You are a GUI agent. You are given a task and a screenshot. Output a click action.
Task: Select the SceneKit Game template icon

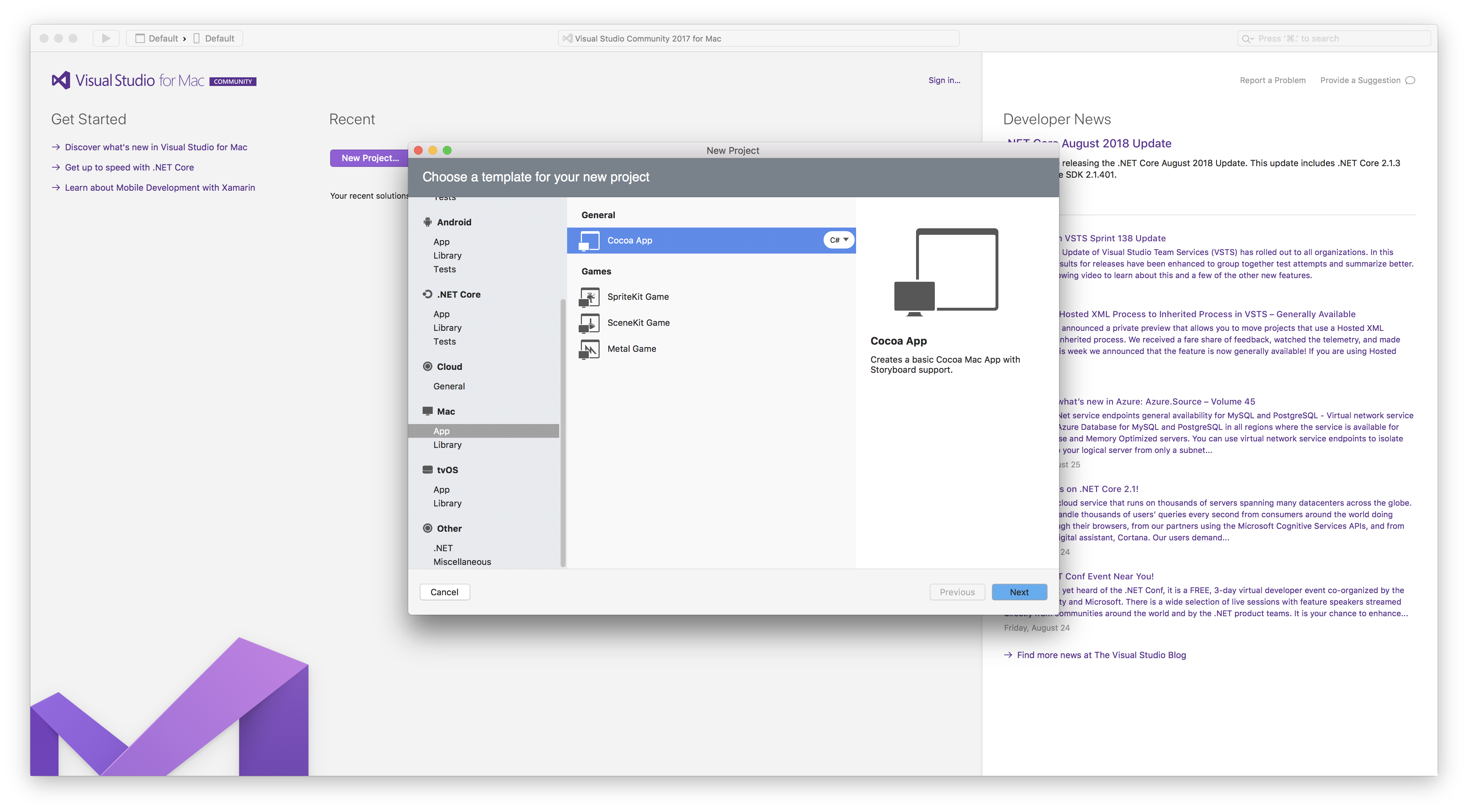589,323
